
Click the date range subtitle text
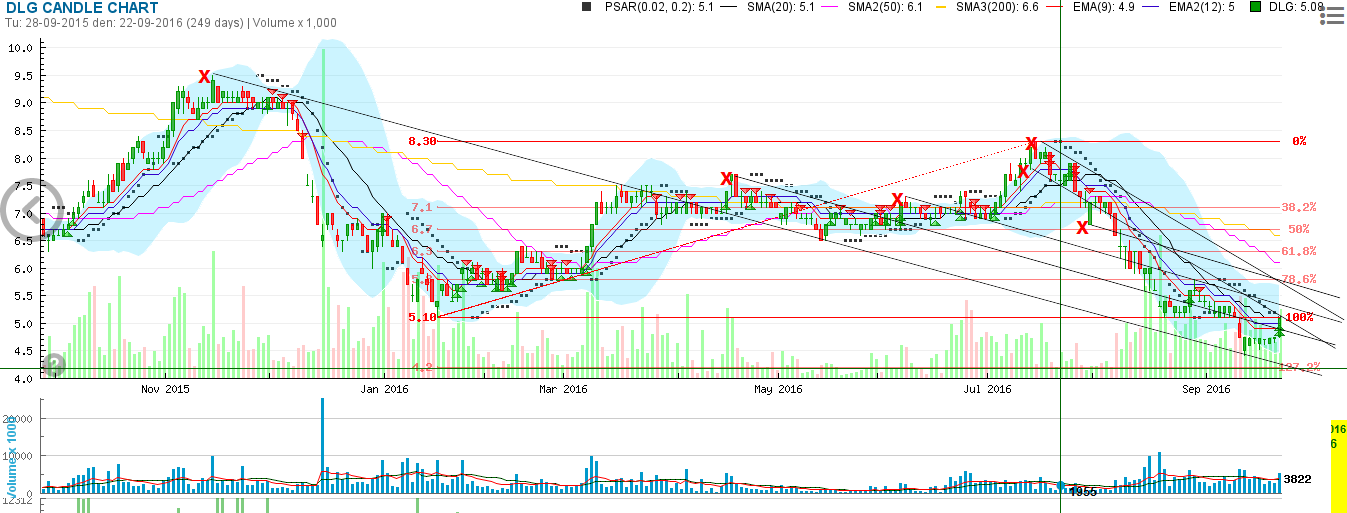(x=170, y=22)
